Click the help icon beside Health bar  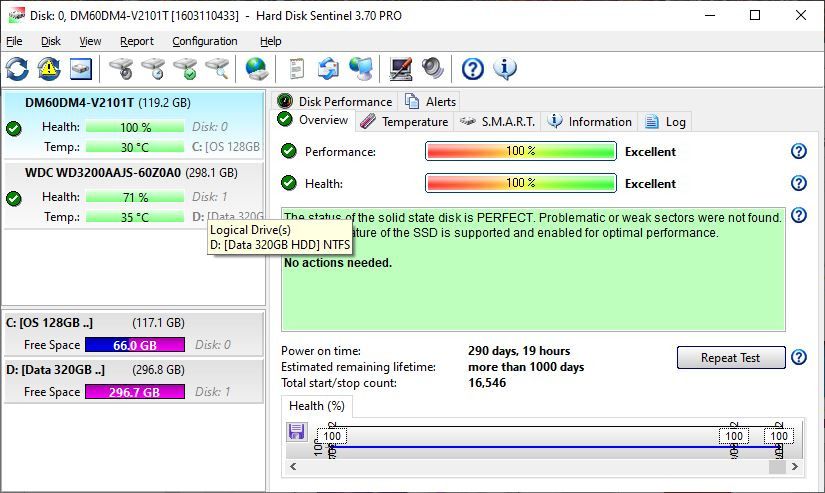pyautogui.click(x=799, y=183)
